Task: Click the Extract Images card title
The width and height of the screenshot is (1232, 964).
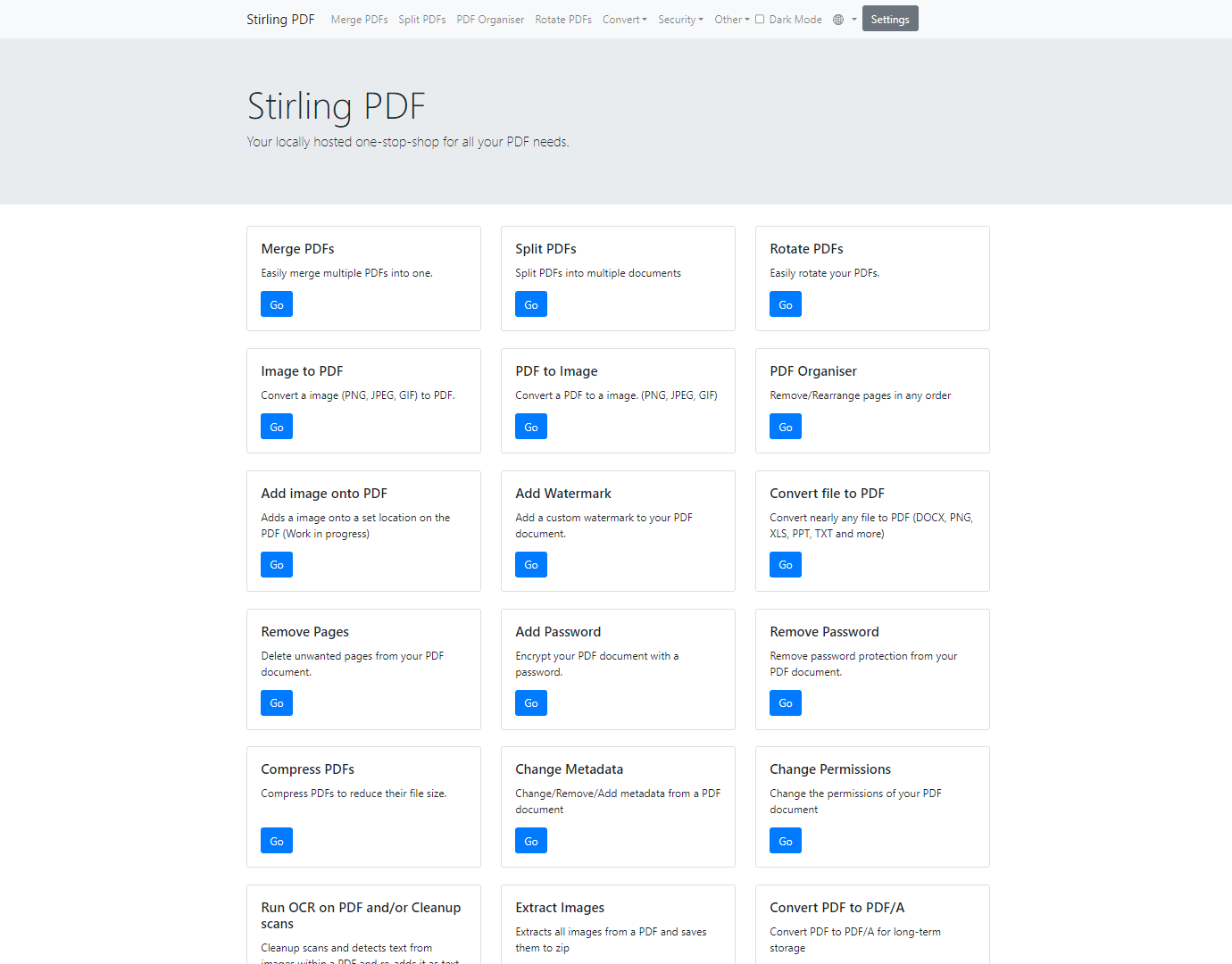Action: 560,908
